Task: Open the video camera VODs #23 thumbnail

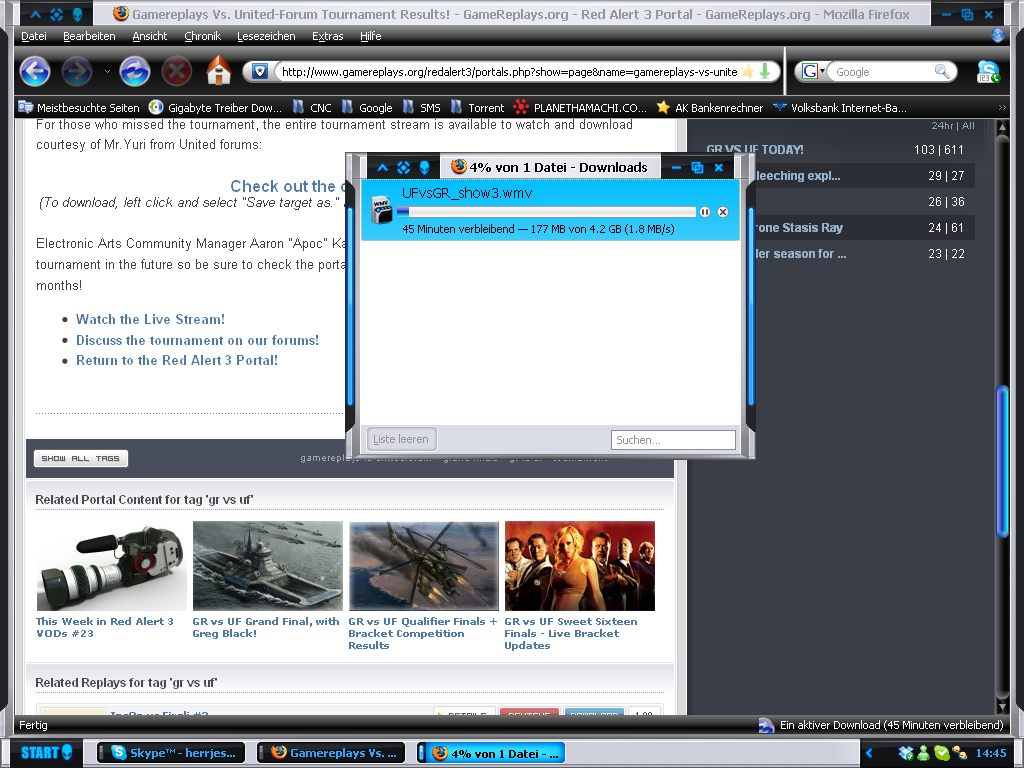Action: click(x=111, y=566)
